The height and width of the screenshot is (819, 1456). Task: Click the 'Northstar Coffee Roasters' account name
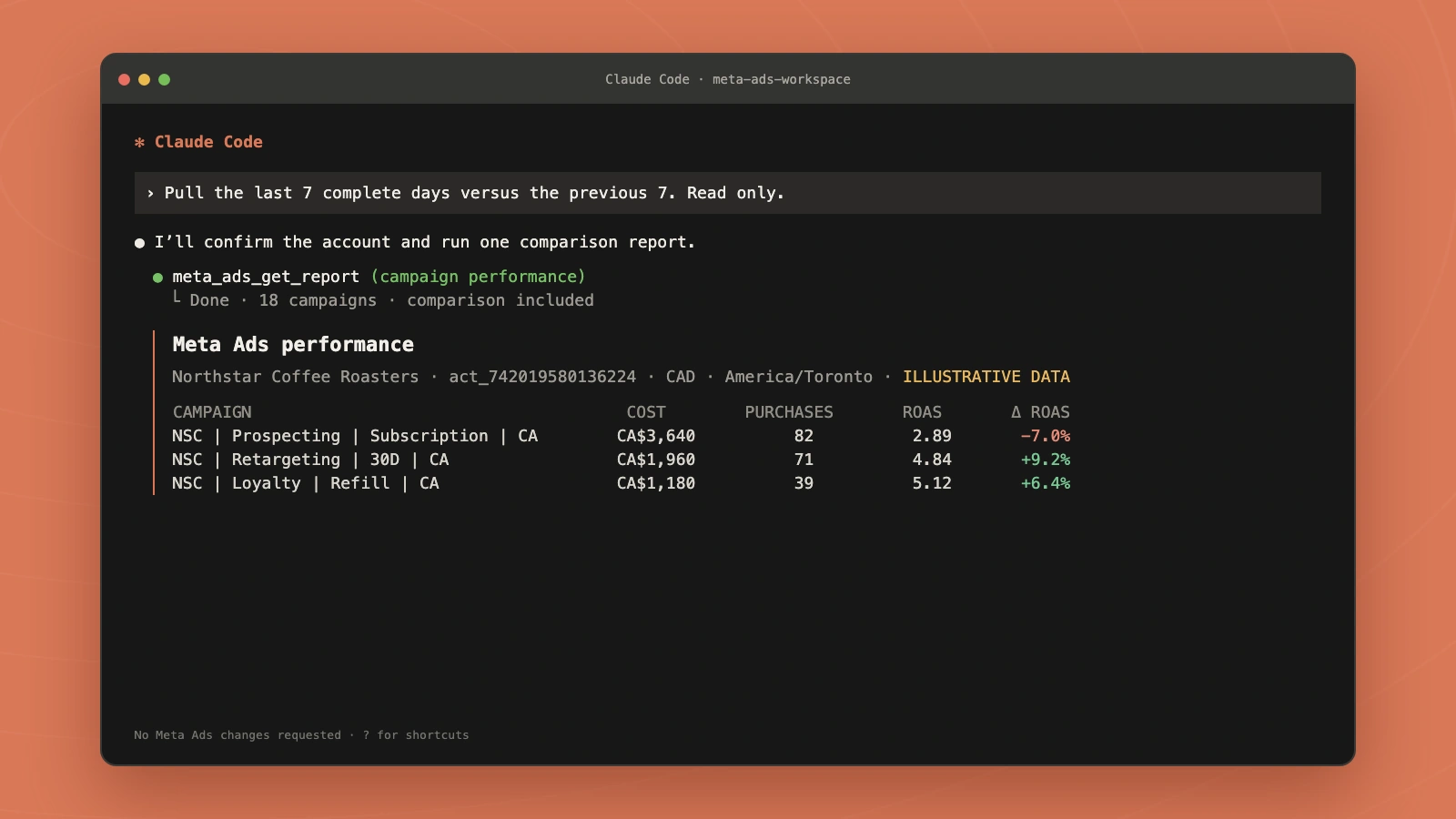point(296,377)
